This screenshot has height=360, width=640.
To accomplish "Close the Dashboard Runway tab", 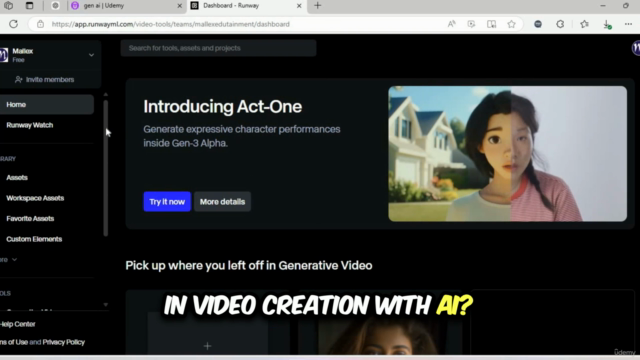I will click(299, 6).
